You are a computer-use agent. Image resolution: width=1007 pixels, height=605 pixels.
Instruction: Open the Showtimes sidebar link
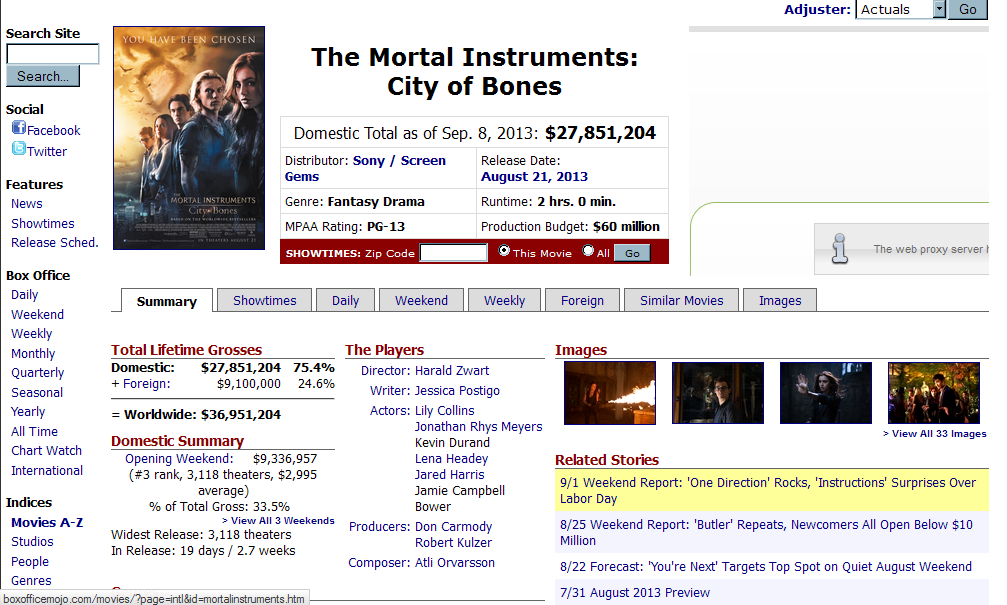(42, 224)
